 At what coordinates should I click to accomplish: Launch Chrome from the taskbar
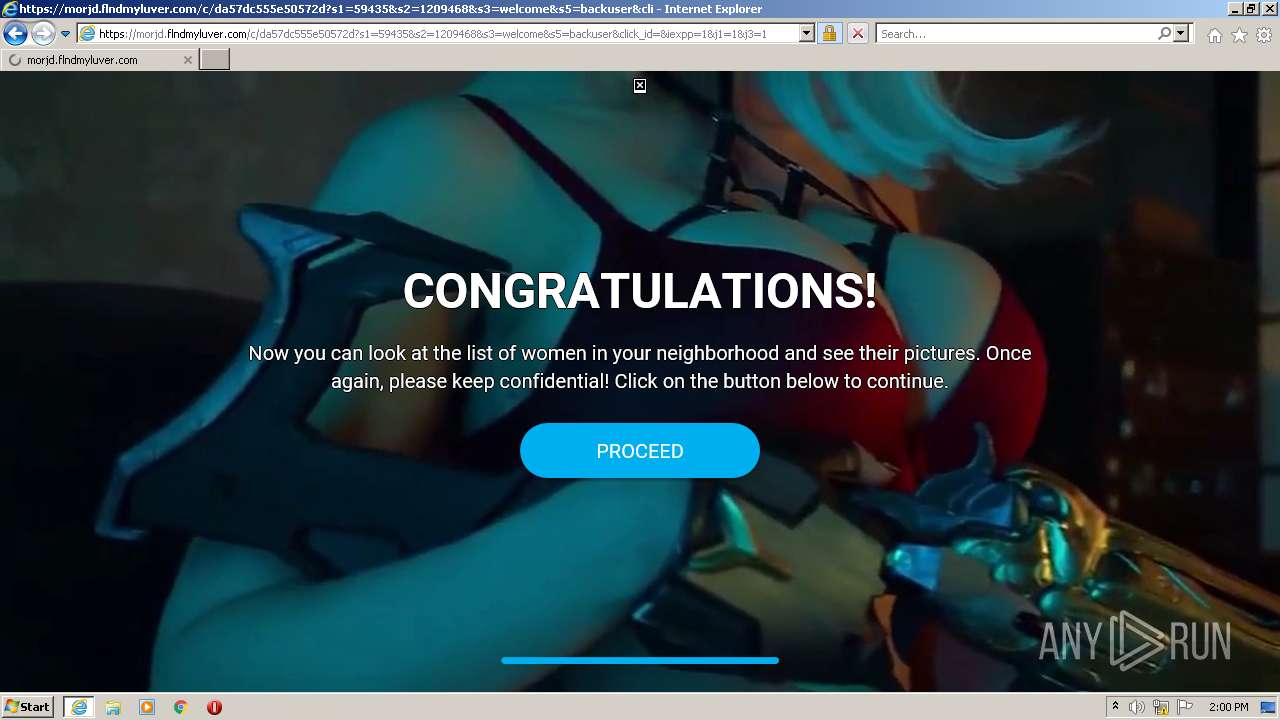[181, 707]
